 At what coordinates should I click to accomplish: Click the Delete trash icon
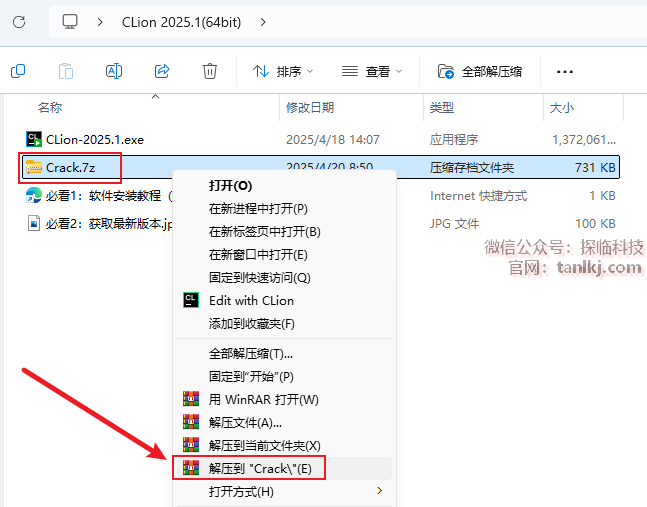pos(210,71)
